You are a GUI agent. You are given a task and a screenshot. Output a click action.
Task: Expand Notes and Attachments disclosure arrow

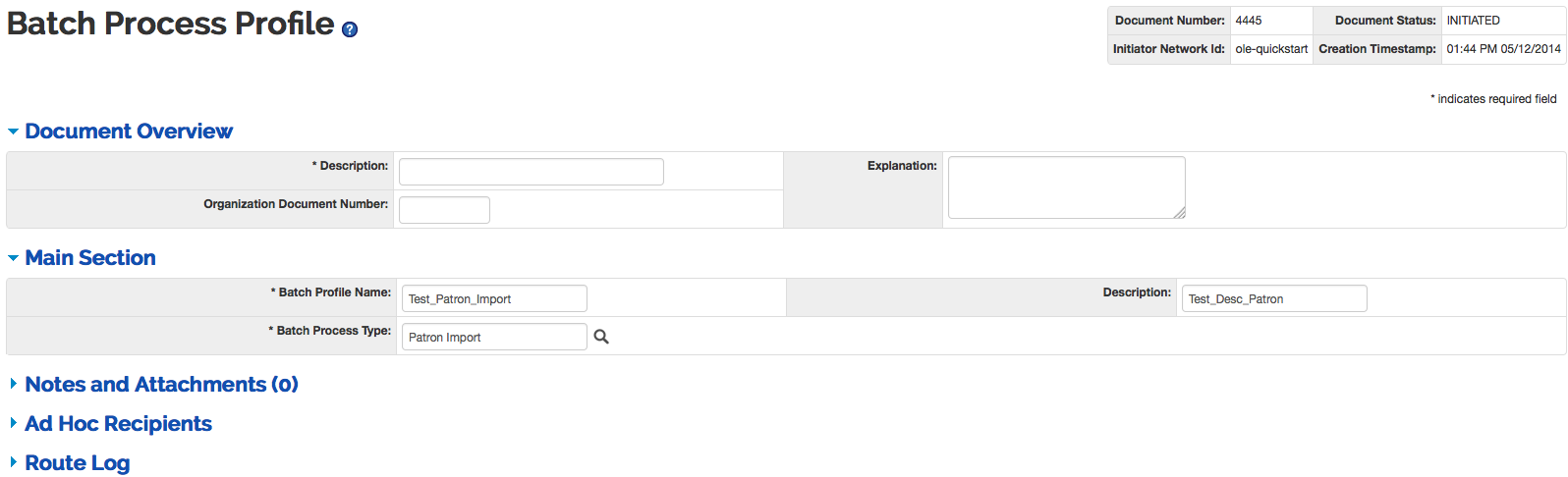click(x=13, y=384)
